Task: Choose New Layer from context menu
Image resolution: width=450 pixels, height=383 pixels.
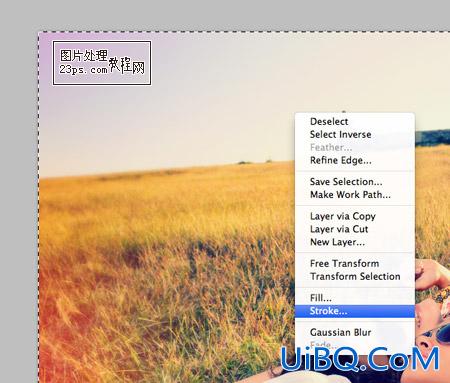Action: click(355, 242)
